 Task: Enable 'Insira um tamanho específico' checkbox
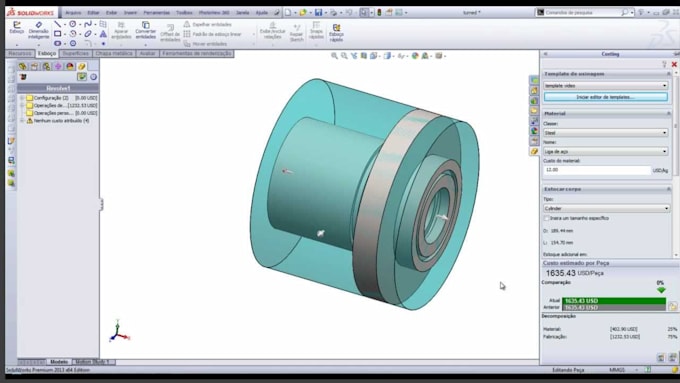(x=546, y=218)
